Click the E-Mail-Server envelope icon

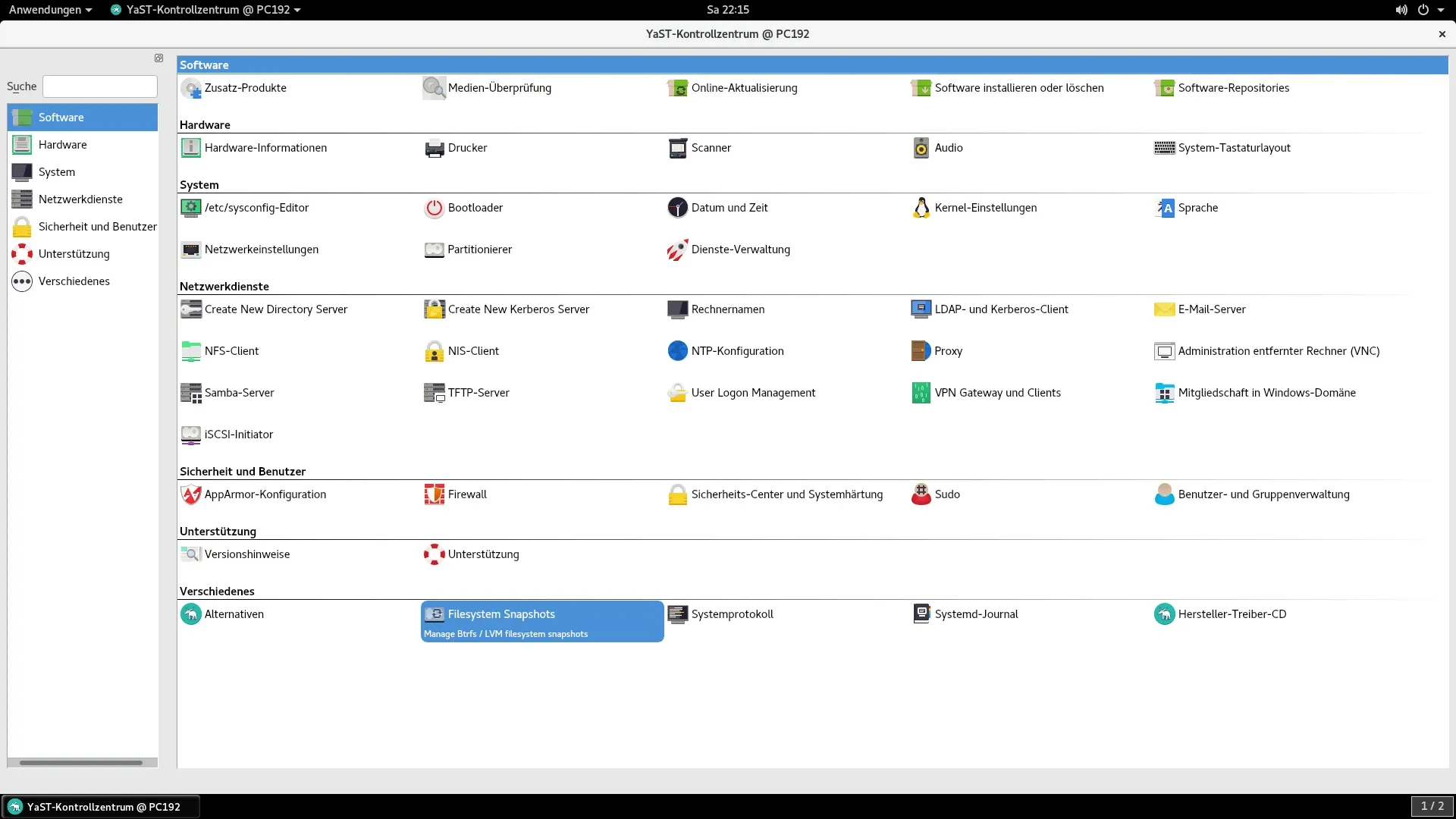[x=1165, y=309]
